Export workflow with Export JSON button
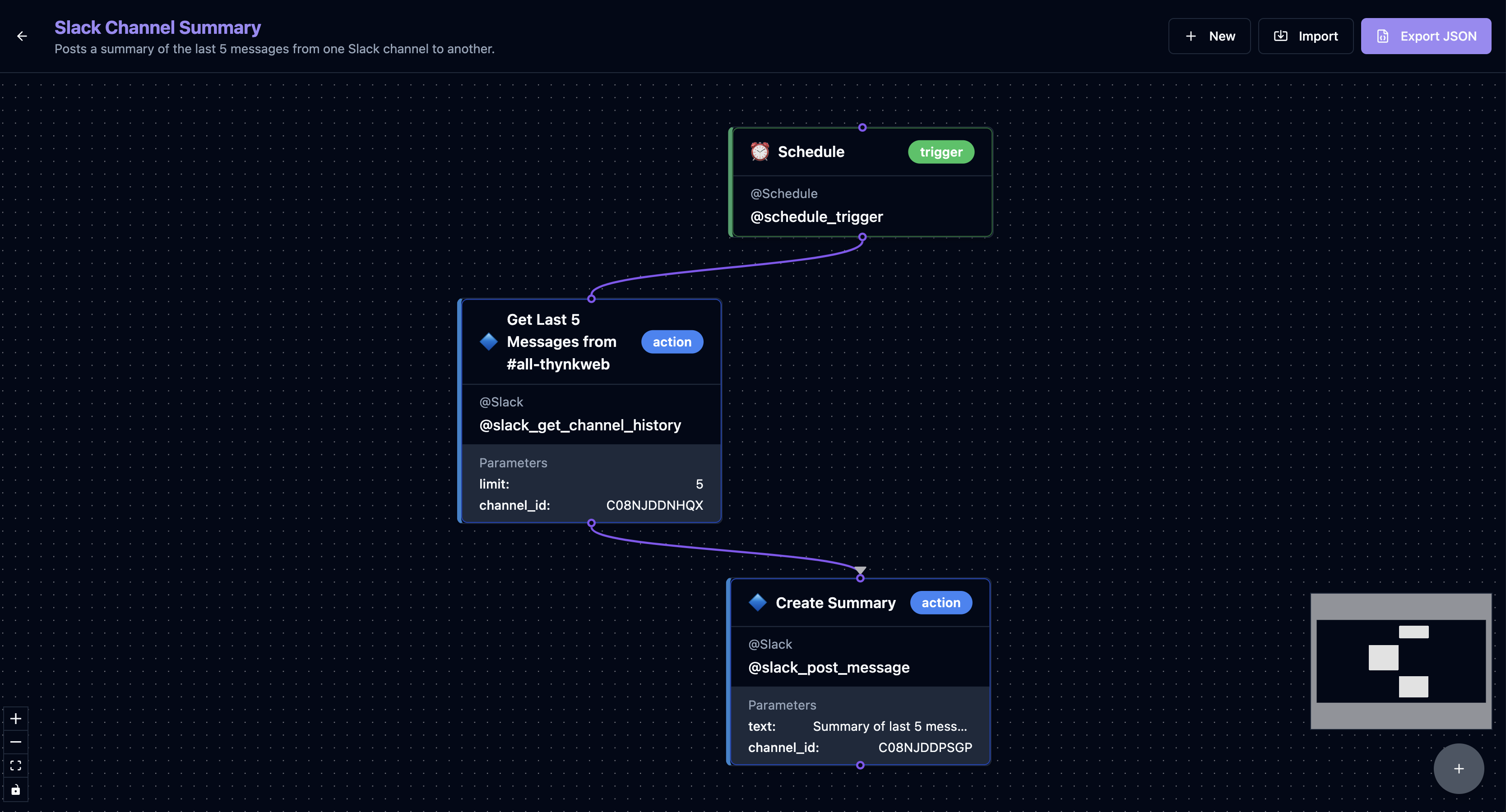The width and height of the screenshot is (1506, 812). tap(1426, 36)
